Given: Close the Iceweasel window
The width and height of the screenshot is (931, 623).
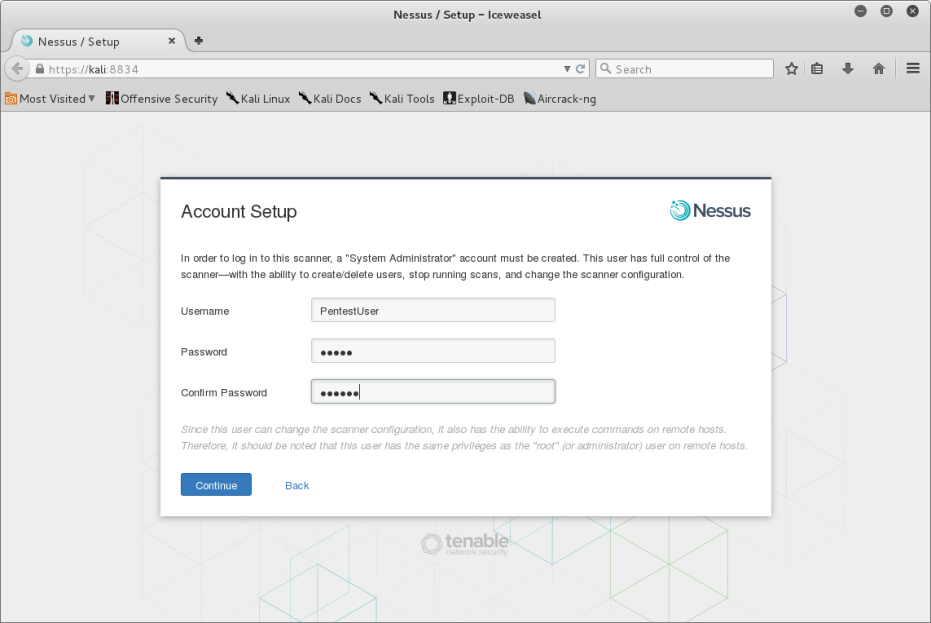Looking at the screenshot, I should 913,11.
